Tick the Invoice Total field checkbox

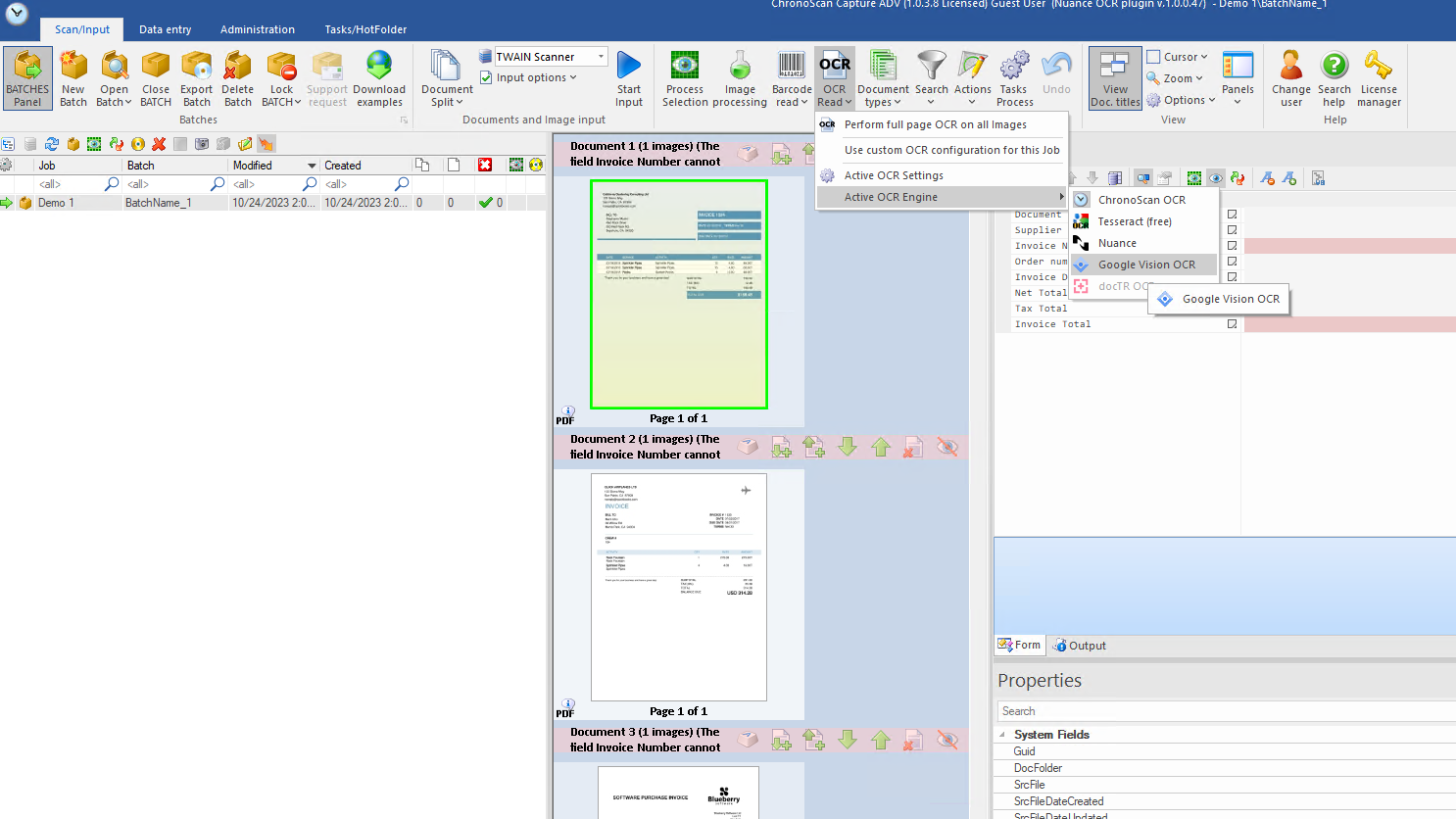[1233, 324]
